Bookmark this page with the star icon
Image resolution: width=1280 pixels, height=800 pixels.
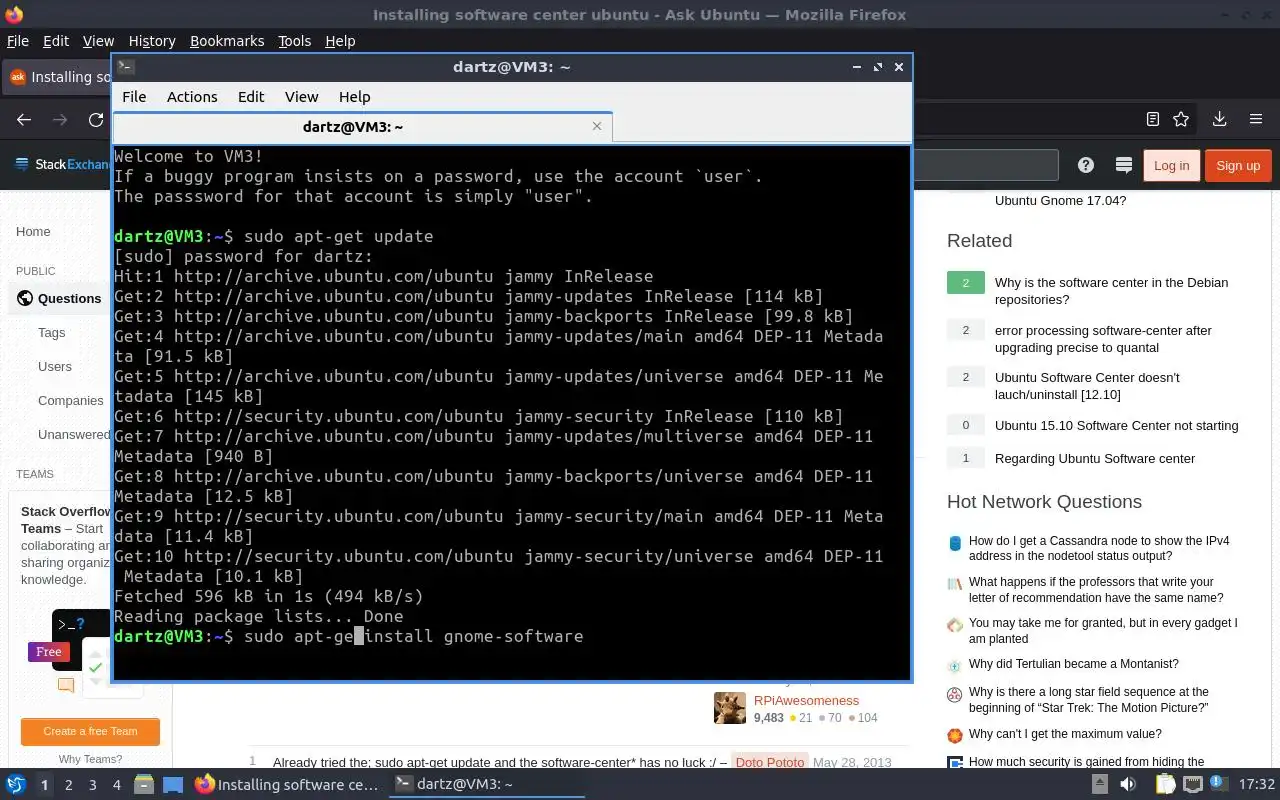1181,119
